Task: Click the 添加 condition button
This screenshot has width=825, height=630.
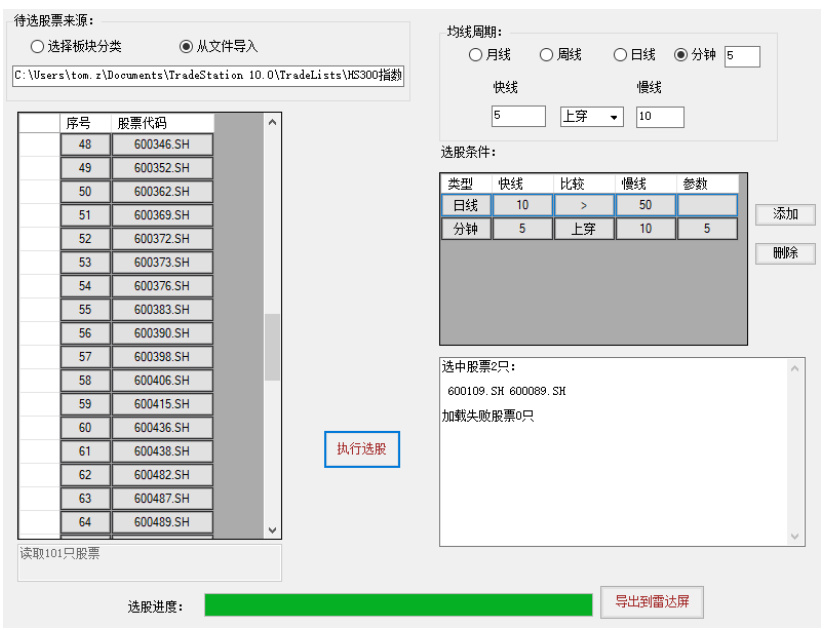Action: click(785, 214)
